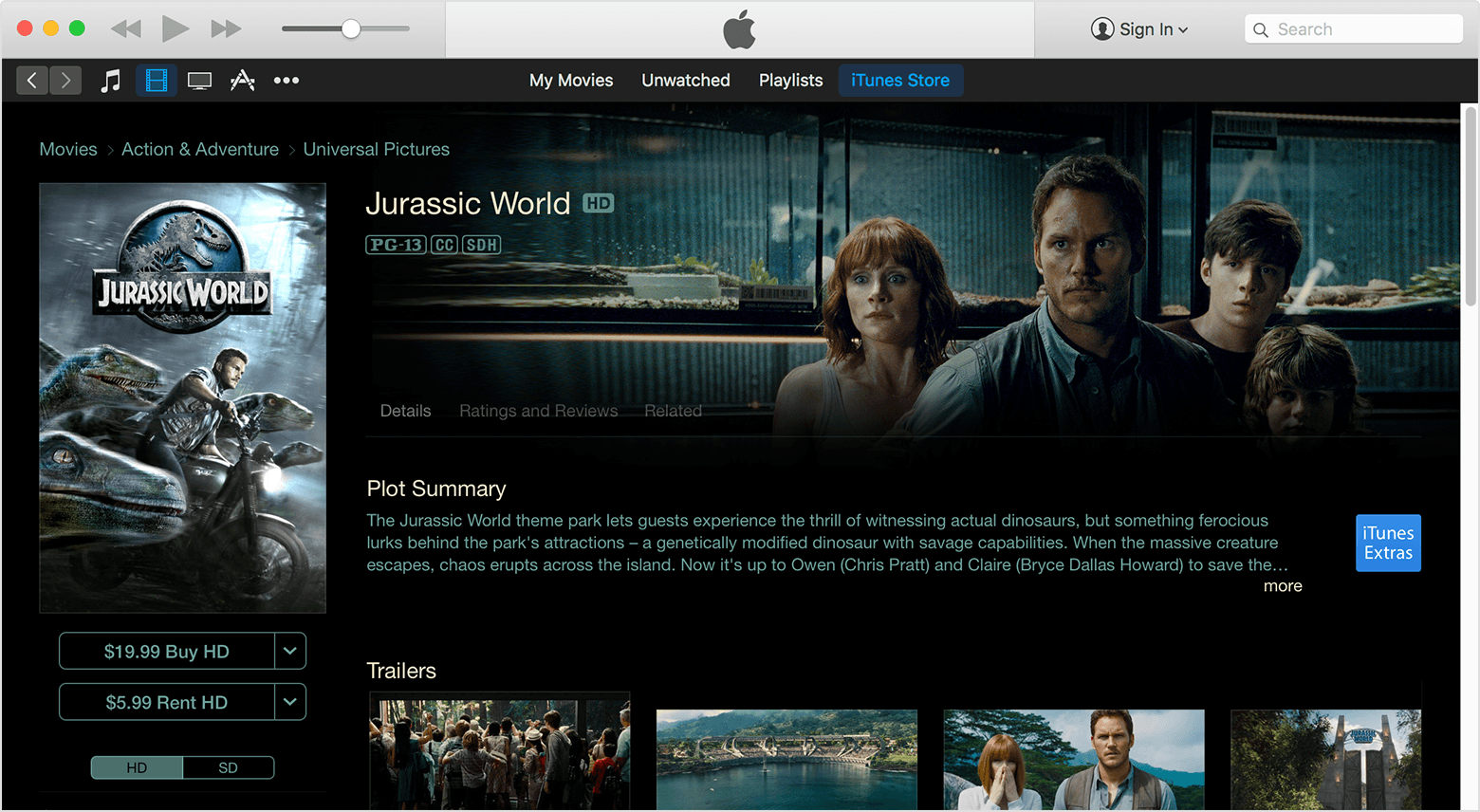The width and height of the screenshot is (1480, 812).
Task: Select the Movies filmstrip icon
Action: tap(157, 81)
